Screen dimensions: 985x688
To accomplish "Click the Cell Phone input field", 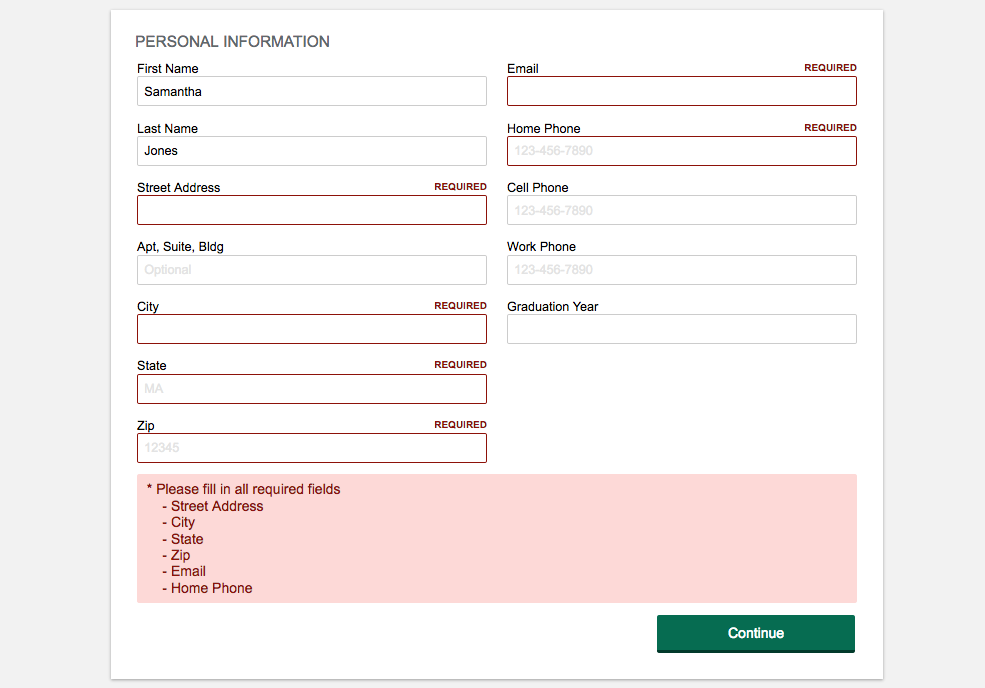I will (681, 210).
